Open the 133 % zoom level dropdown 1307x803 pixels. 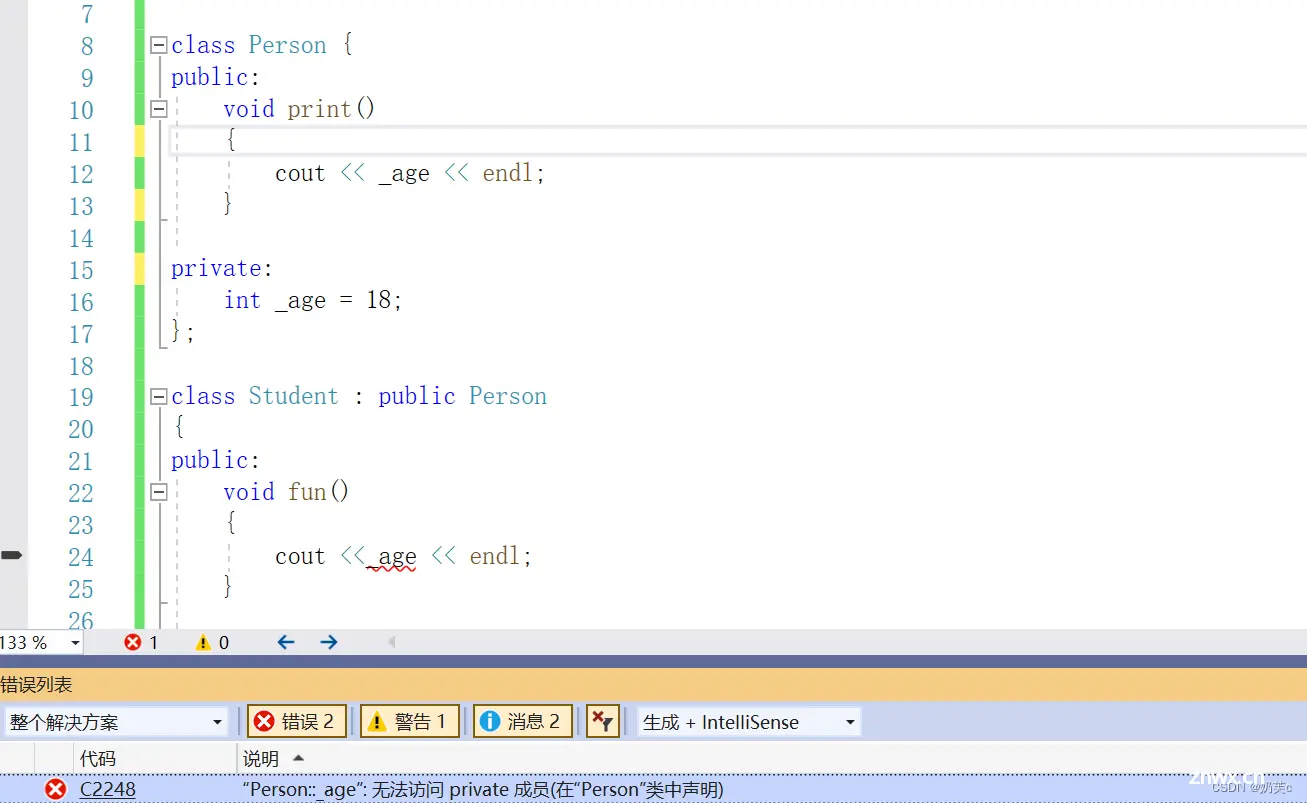[75, 643]
